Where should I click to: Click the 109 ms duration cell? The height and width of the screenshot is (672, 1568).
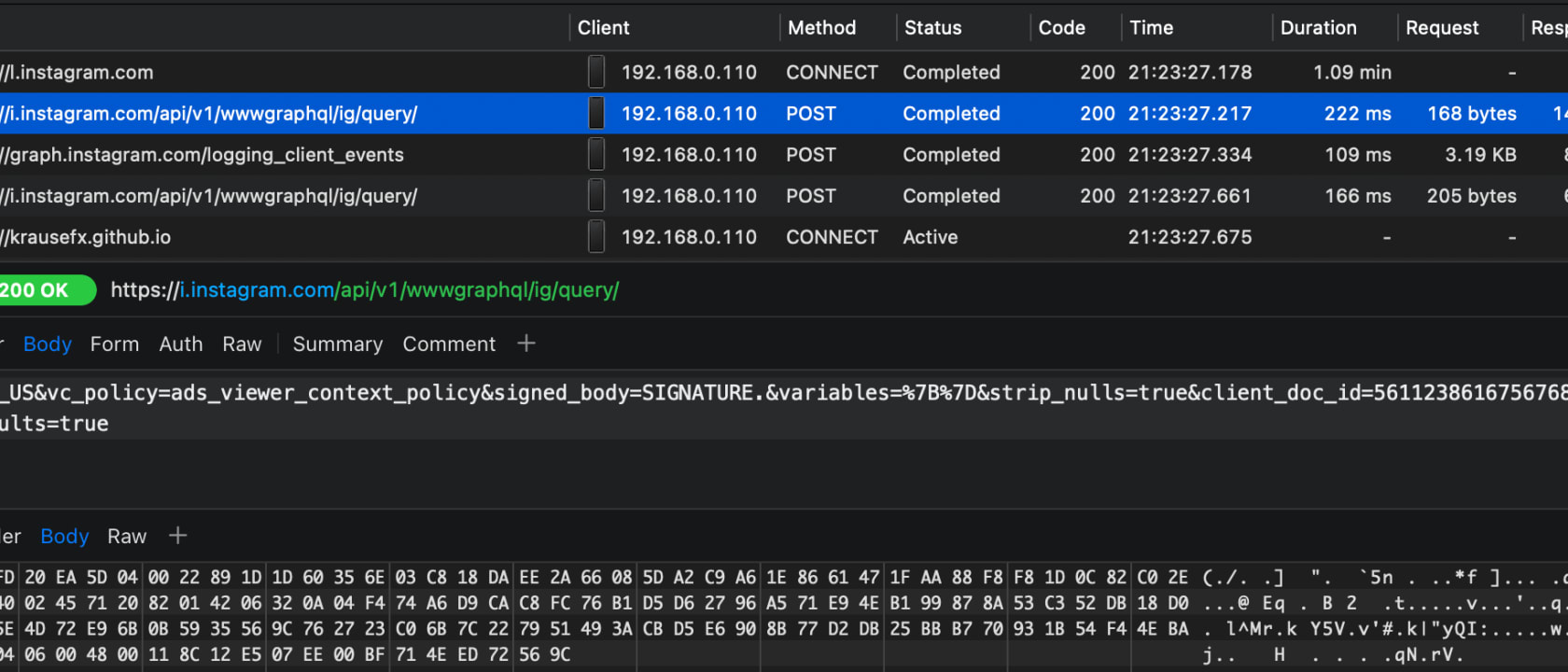1358,154
